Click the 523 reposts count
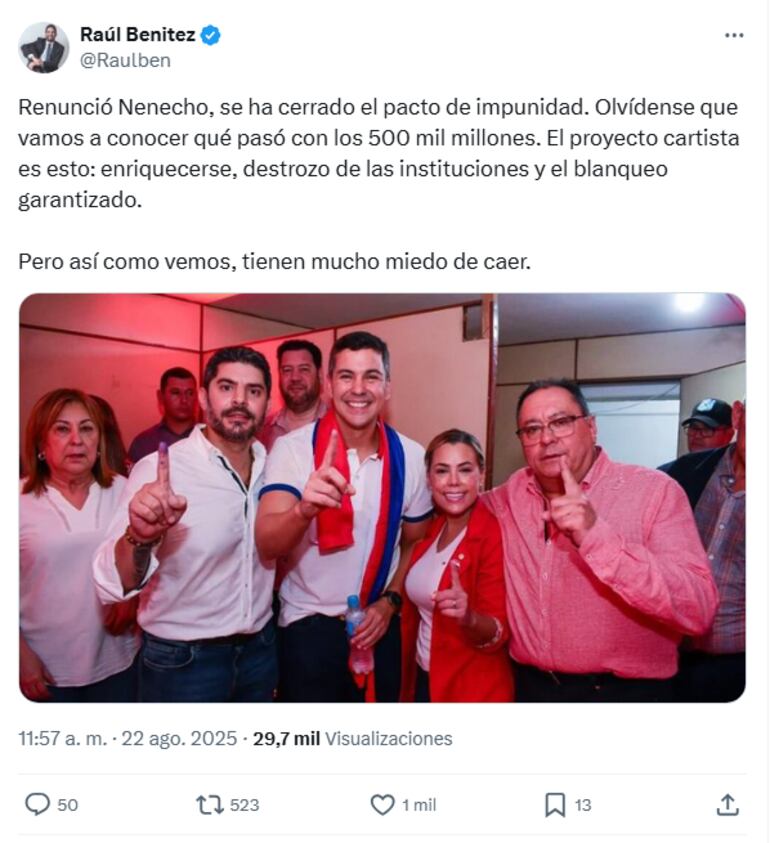The image size is (770, 843). click(x=245, y=805)
